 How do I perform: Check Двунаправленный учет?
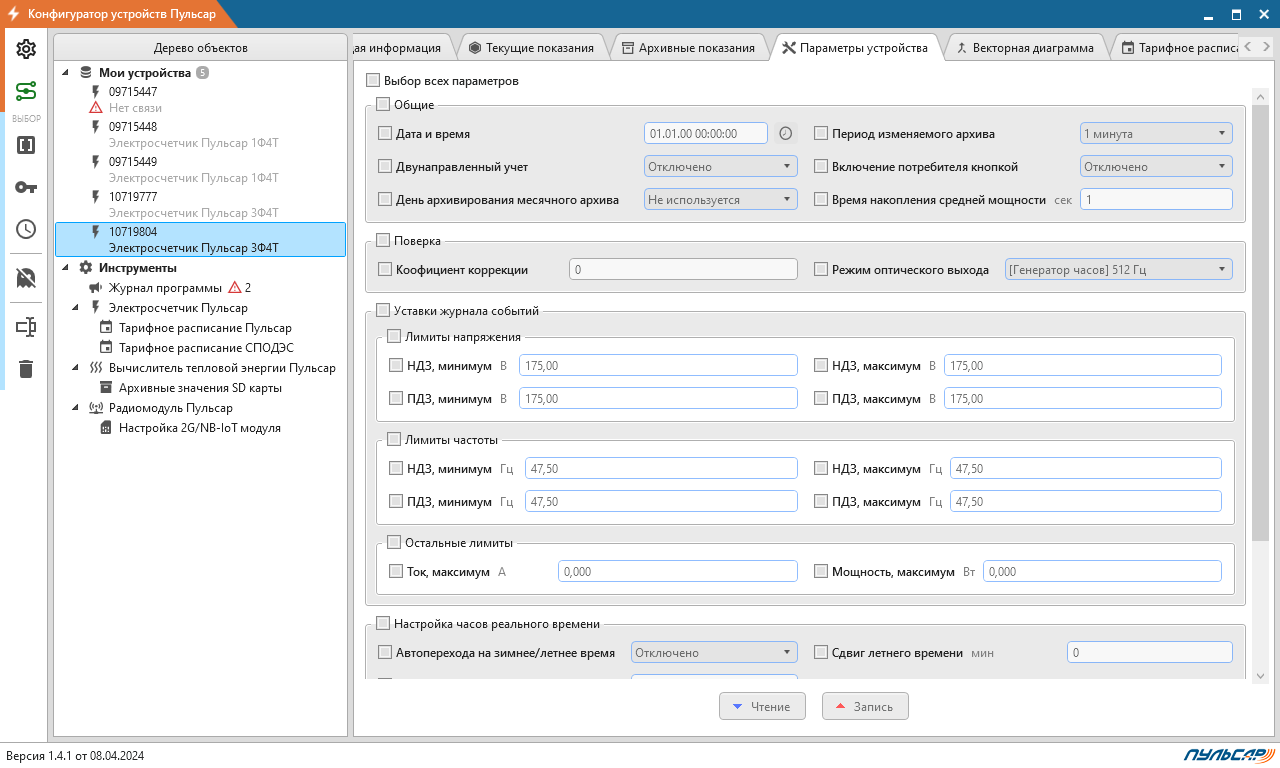coord(385,166)
